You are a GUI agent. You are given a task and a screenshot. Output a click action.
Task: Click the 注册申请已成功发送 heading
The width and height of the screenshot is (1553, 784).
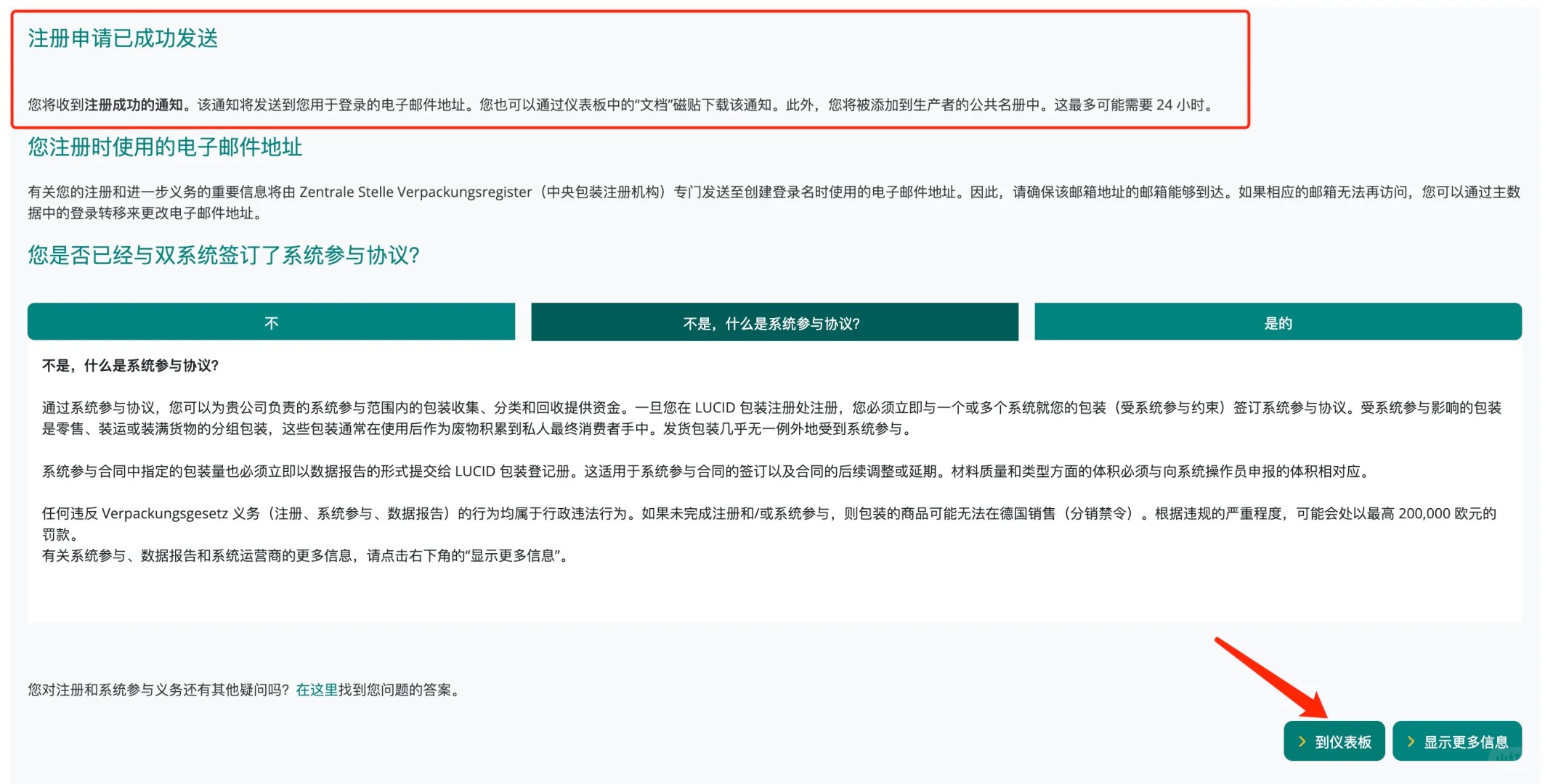[123, 38]
